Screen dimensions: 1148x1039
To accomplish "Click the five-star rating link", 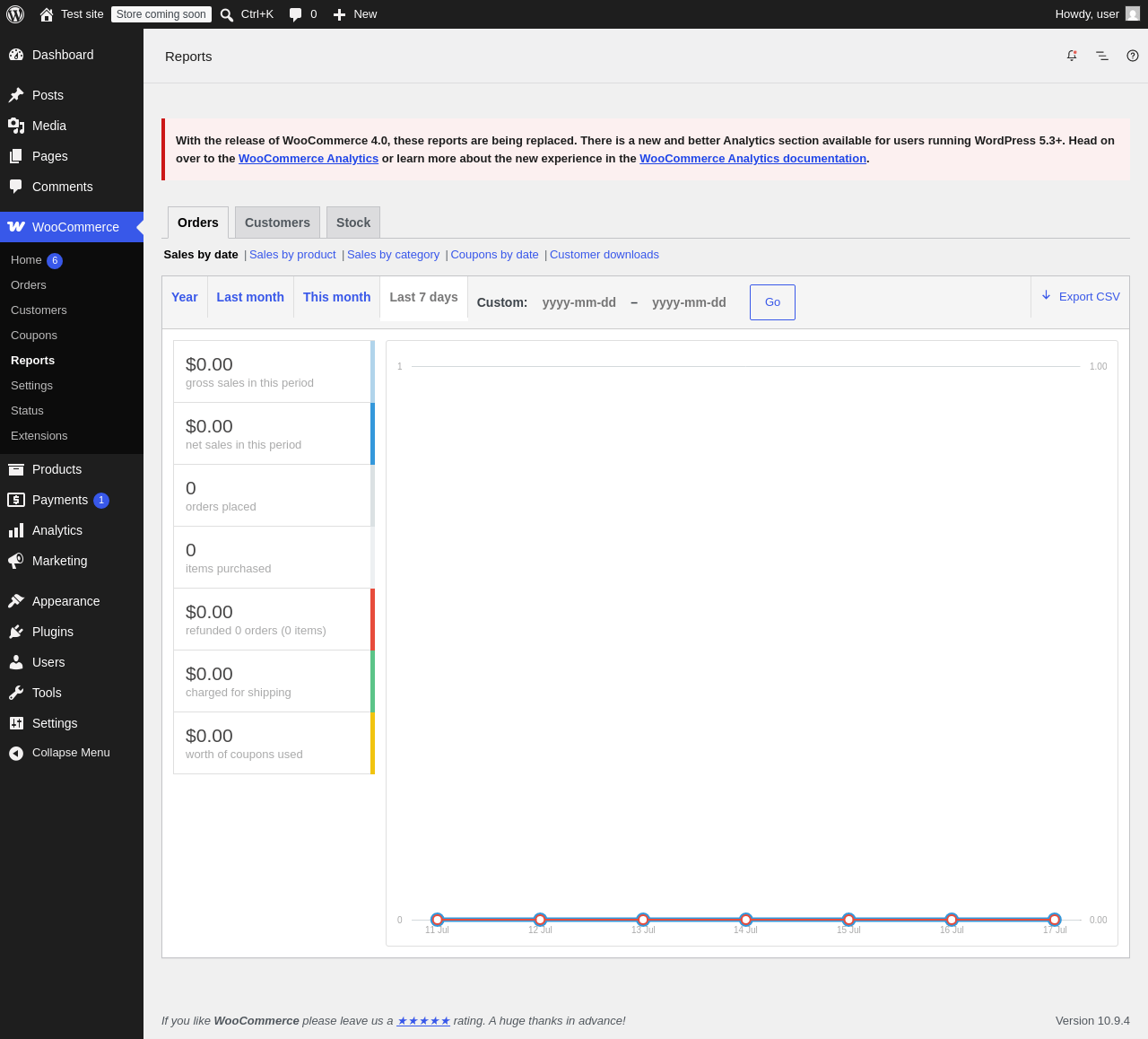I will pyautogui.click(x=423, y=1021).
